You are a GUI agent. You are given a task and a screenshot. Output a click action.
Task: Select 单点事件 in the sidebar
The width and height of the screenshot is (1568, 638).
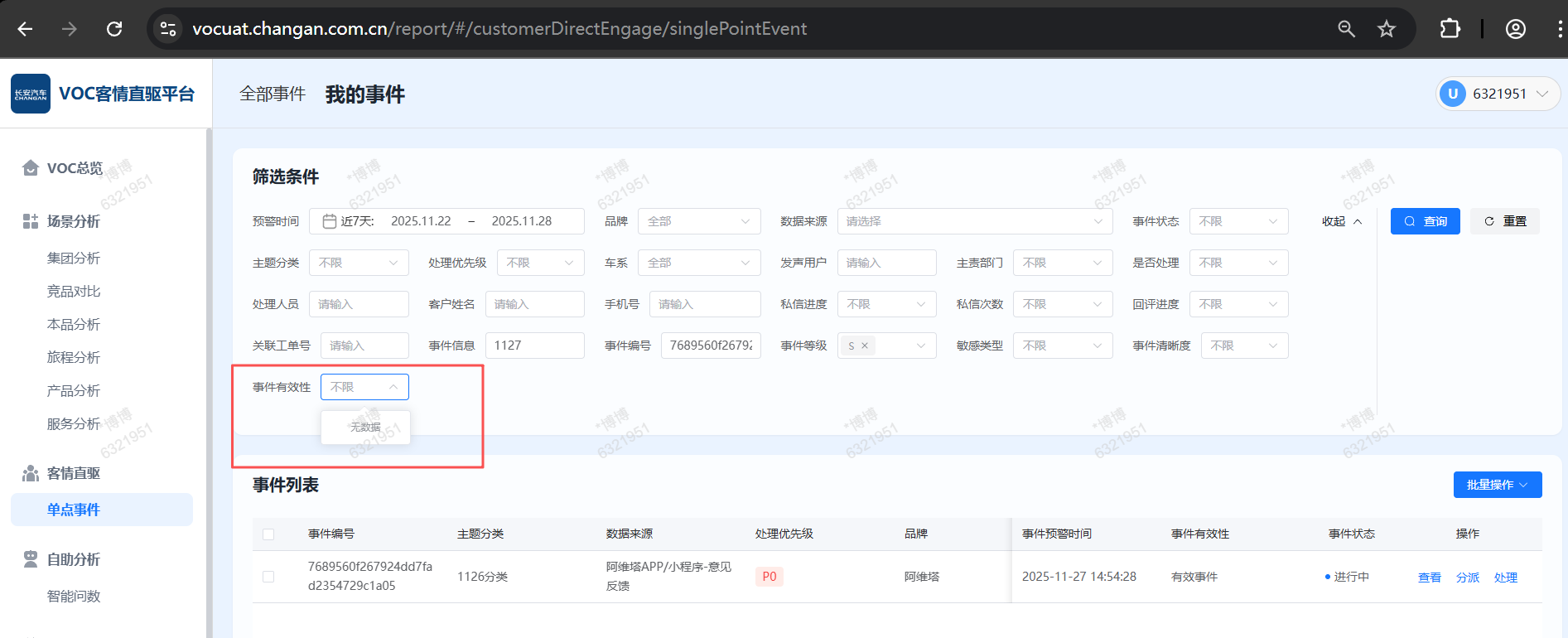click(x=74, y=510)
